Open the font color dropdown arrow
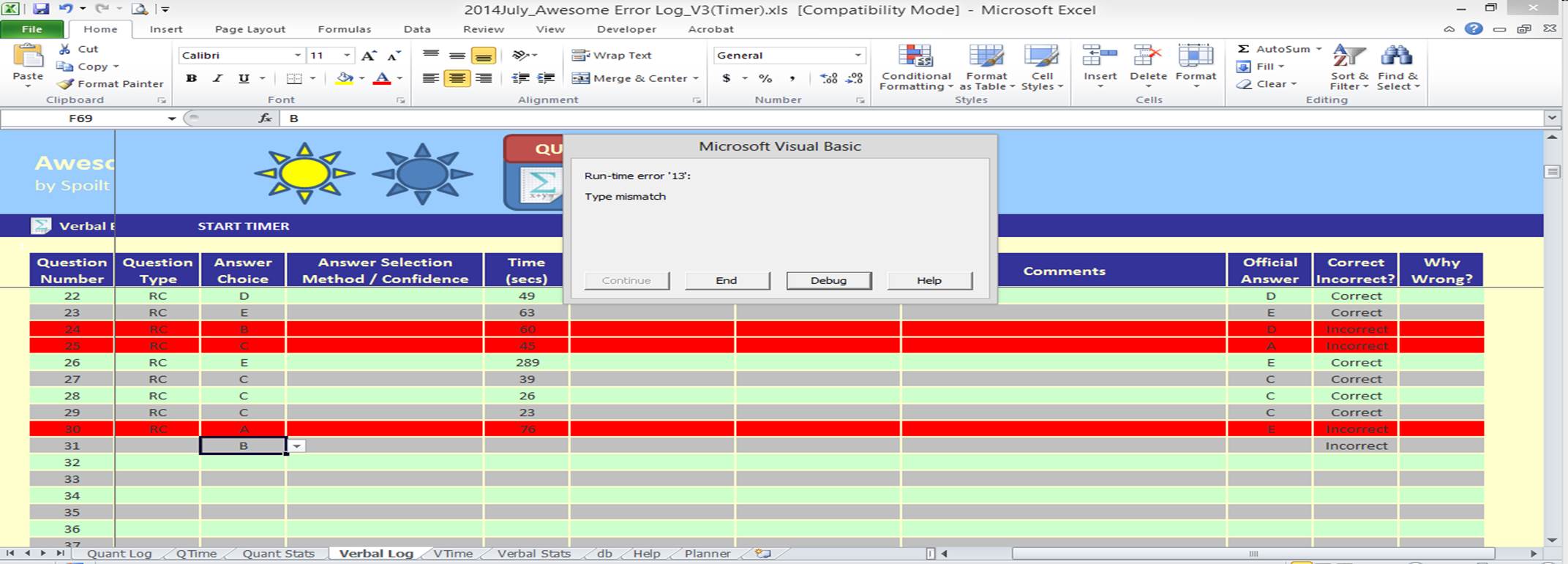 (399, 78)
